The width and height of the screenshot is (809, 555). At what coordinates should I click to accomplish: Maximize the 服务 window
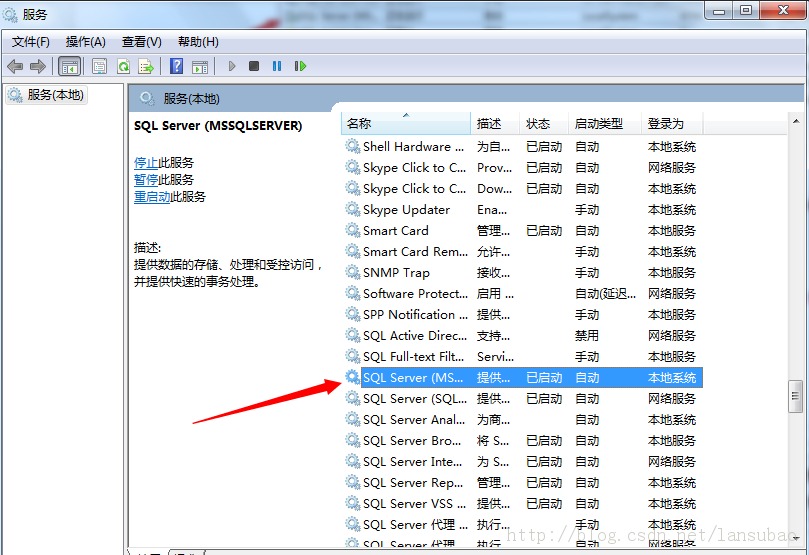pos(746,10)
